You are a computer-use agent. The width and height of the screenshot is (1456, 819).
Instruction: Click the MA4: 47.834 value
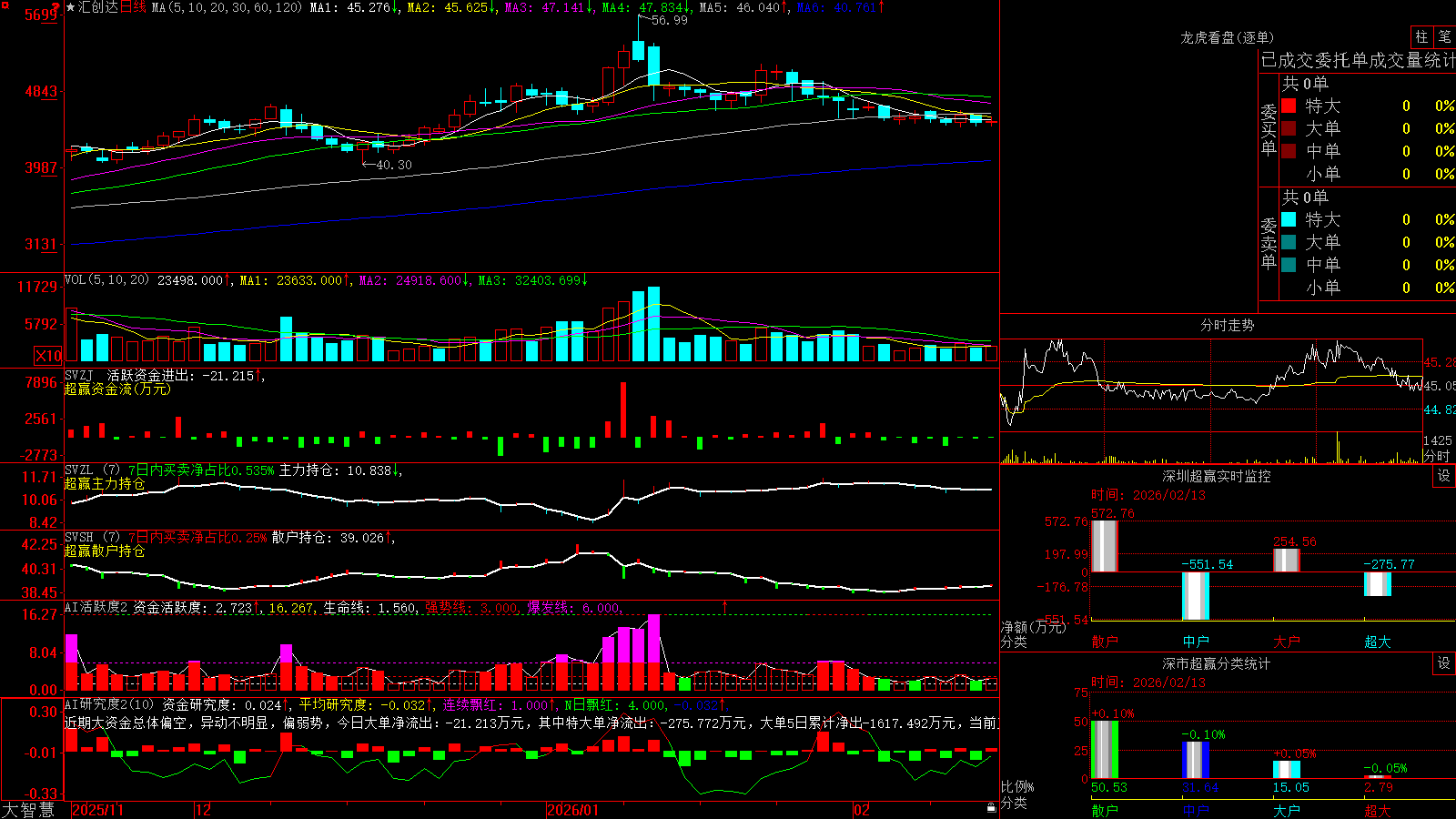pyautogui.click(x=647, y=7)
